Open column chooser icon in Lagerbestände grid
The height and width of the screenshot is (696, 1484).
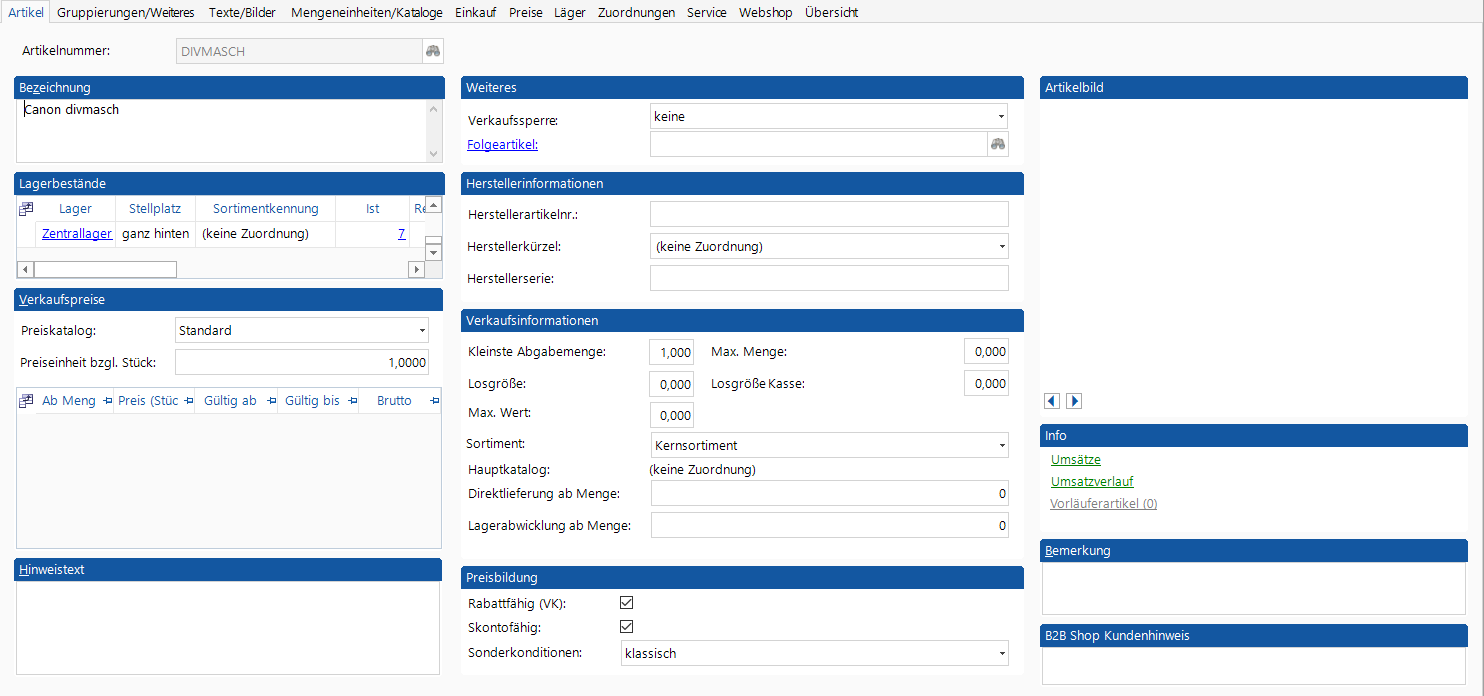(27, 208)
